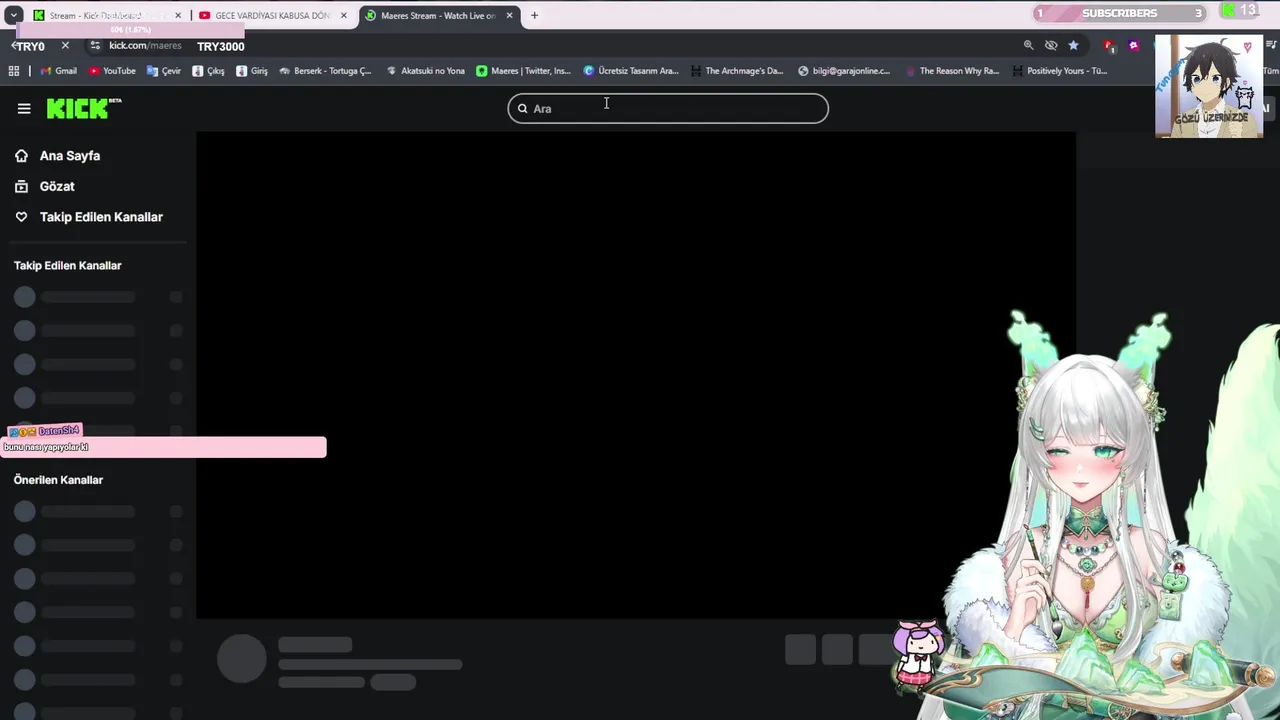This screenshot has height=720, width=1280.
Task: Open Gmail bookmark
Action: pos(58,71)
